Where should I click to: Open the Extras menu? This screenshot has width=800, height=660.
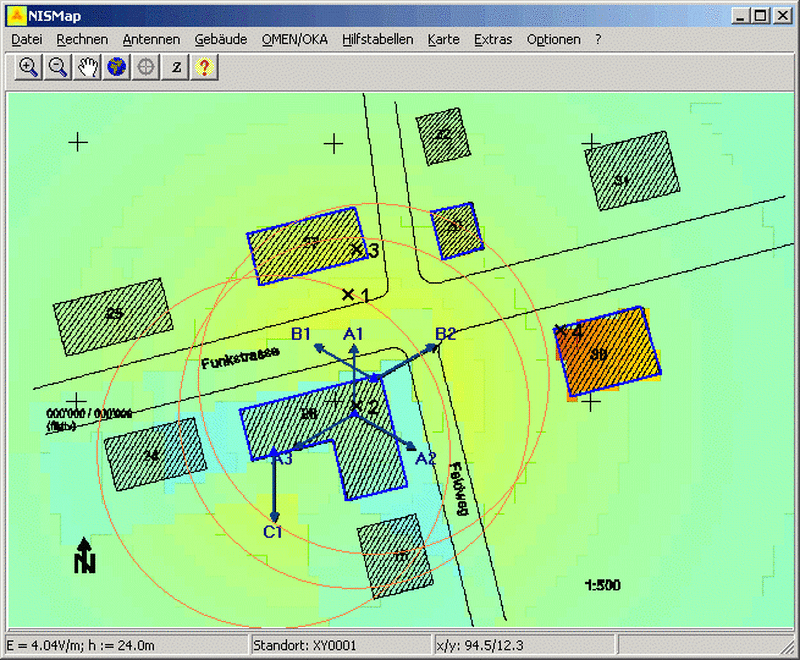pyautogui.click(x=493, y=39)
